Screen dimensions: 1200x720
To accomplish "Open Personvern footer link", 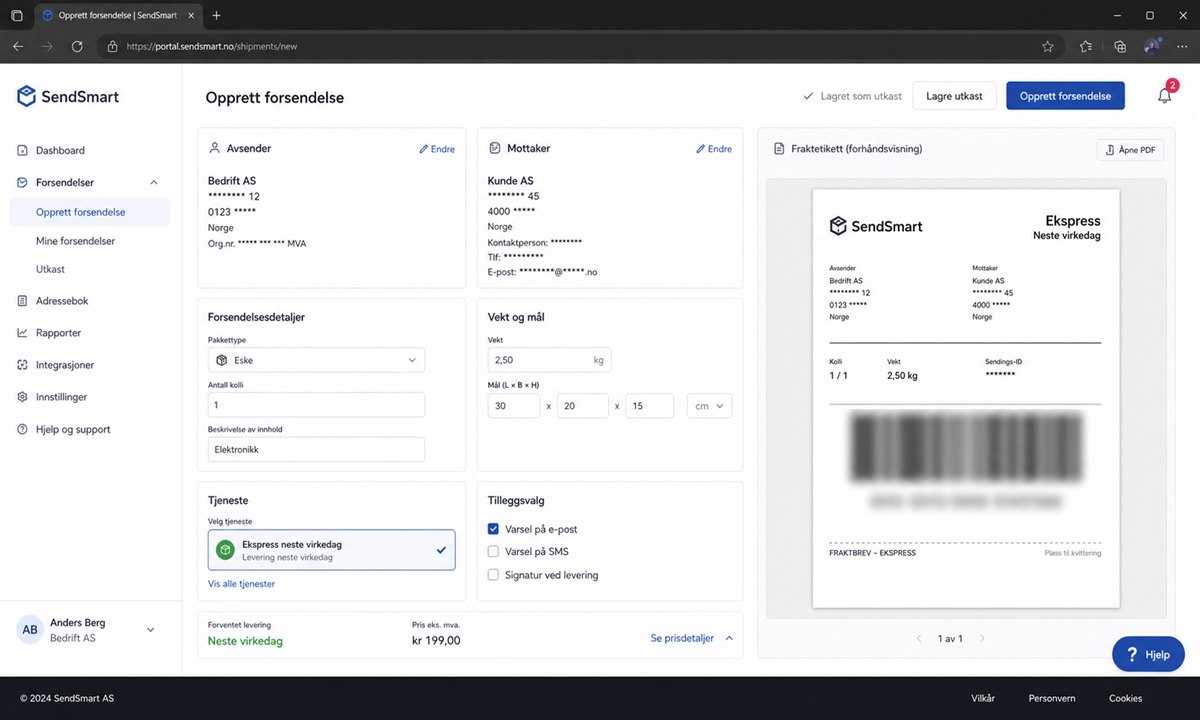I will pos(1052,698).
